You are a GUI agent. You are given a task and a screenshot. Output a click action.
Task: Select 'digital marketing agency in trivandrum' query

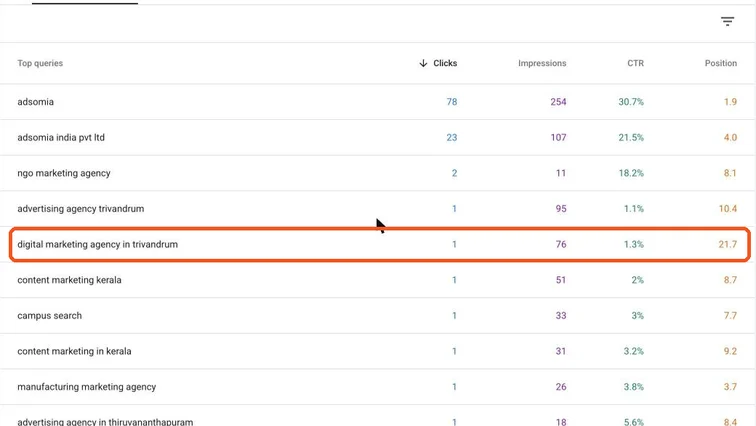pyautogui.click(x=97, y=244)
